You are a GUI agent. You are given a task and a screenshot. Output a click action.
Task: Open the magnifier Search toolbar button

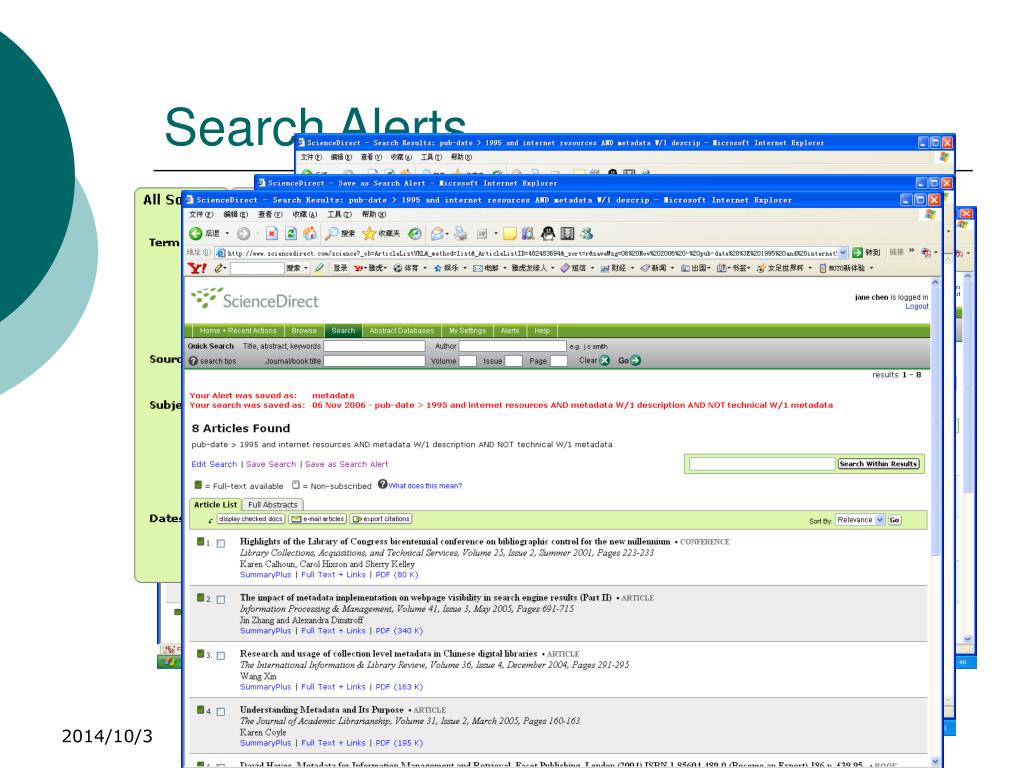click(x=340, y=233)
